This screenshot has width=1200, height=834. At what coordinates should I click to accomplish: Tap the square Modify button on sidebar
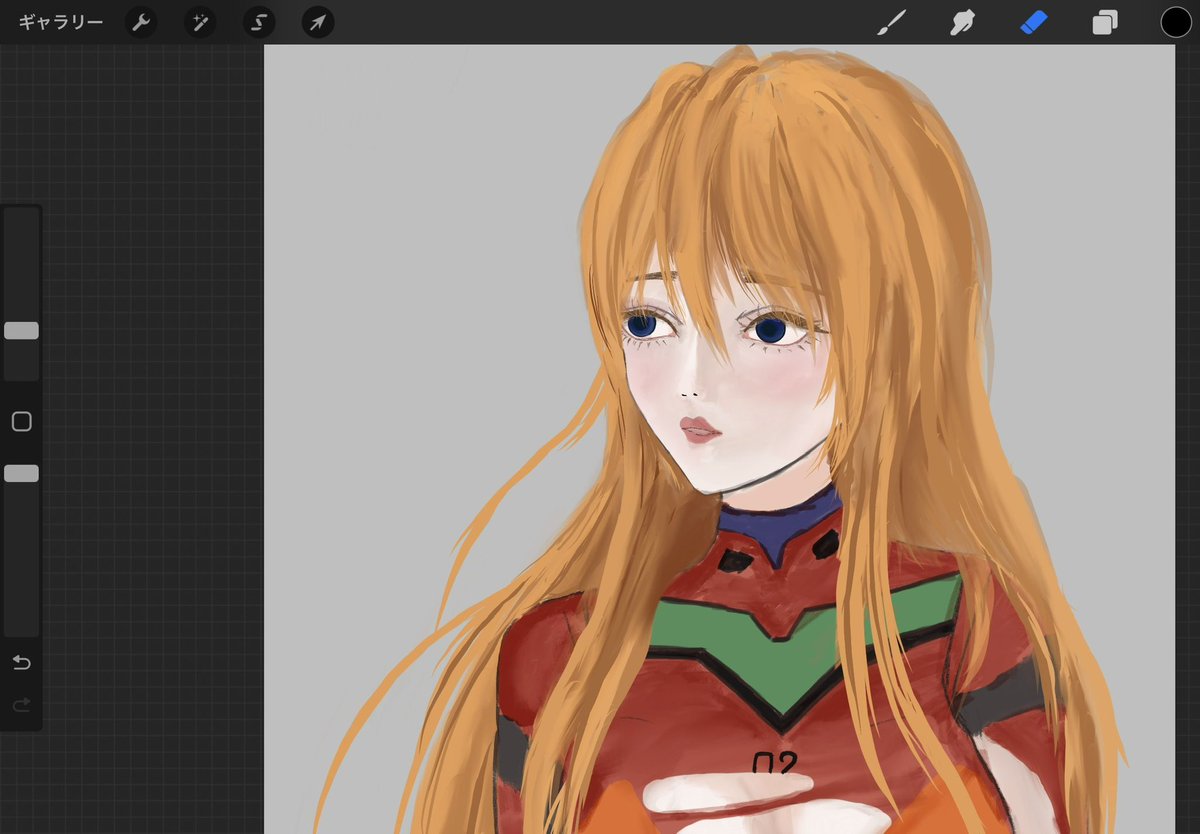point(21,422)
